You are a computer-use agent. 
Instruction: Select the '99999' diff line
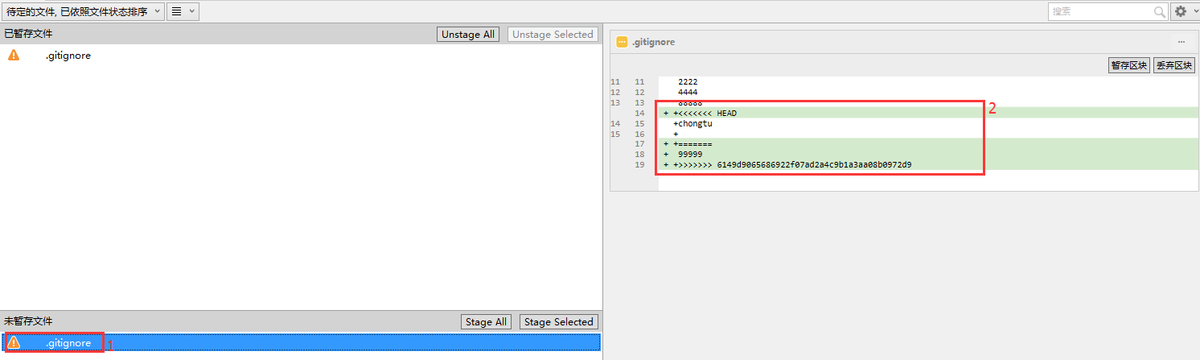click(928, 154)
